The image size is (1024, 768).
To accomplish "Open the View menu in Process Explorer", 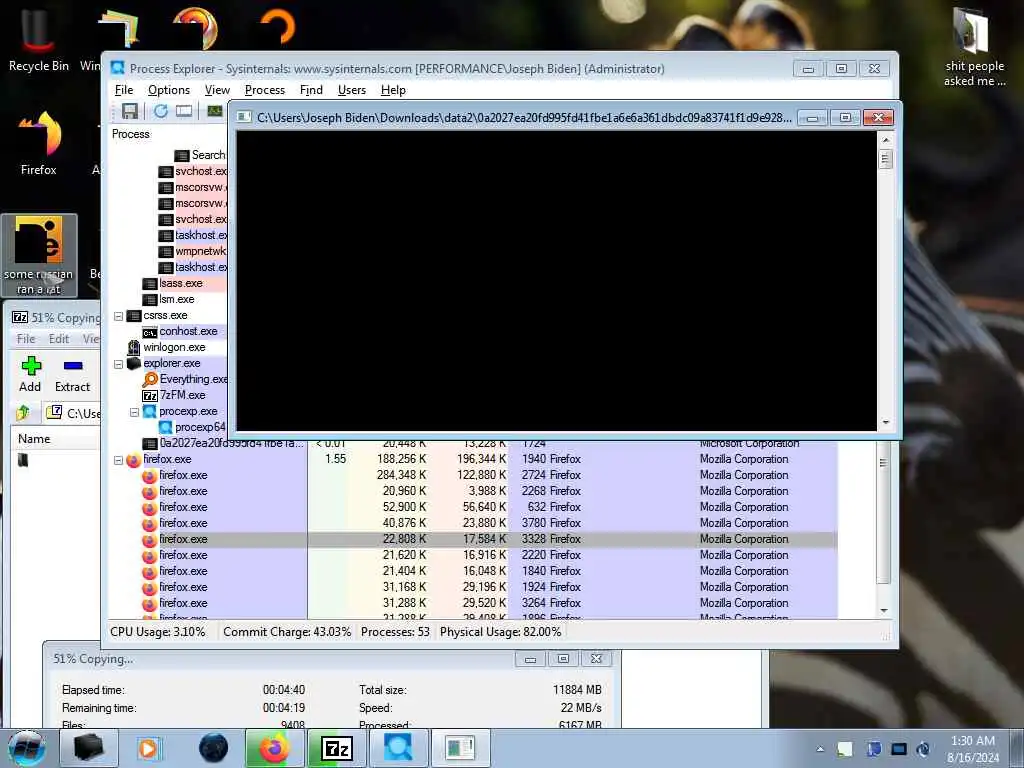I will coord(217,90).
